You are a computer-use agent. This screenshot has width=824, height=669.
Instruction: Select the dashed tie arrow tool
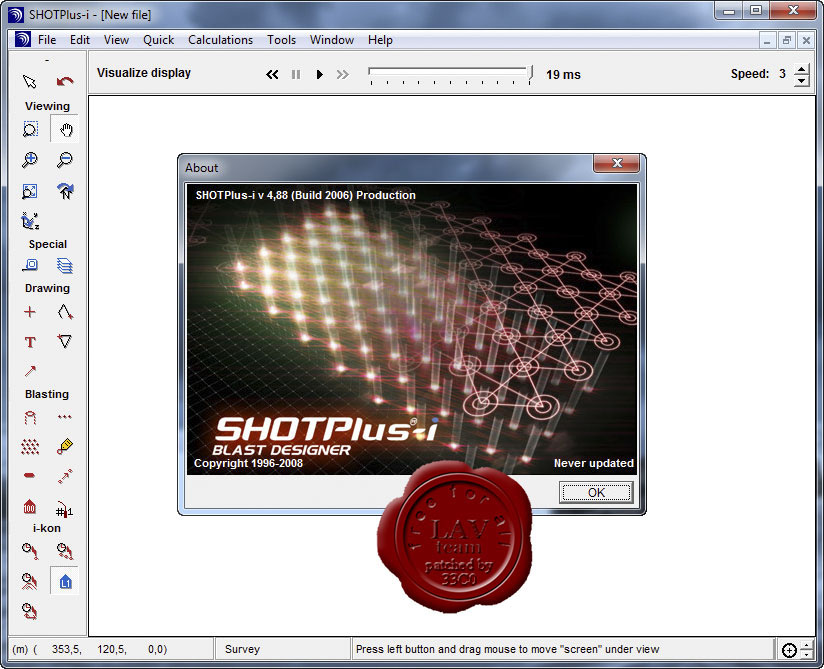click(65, 476)
